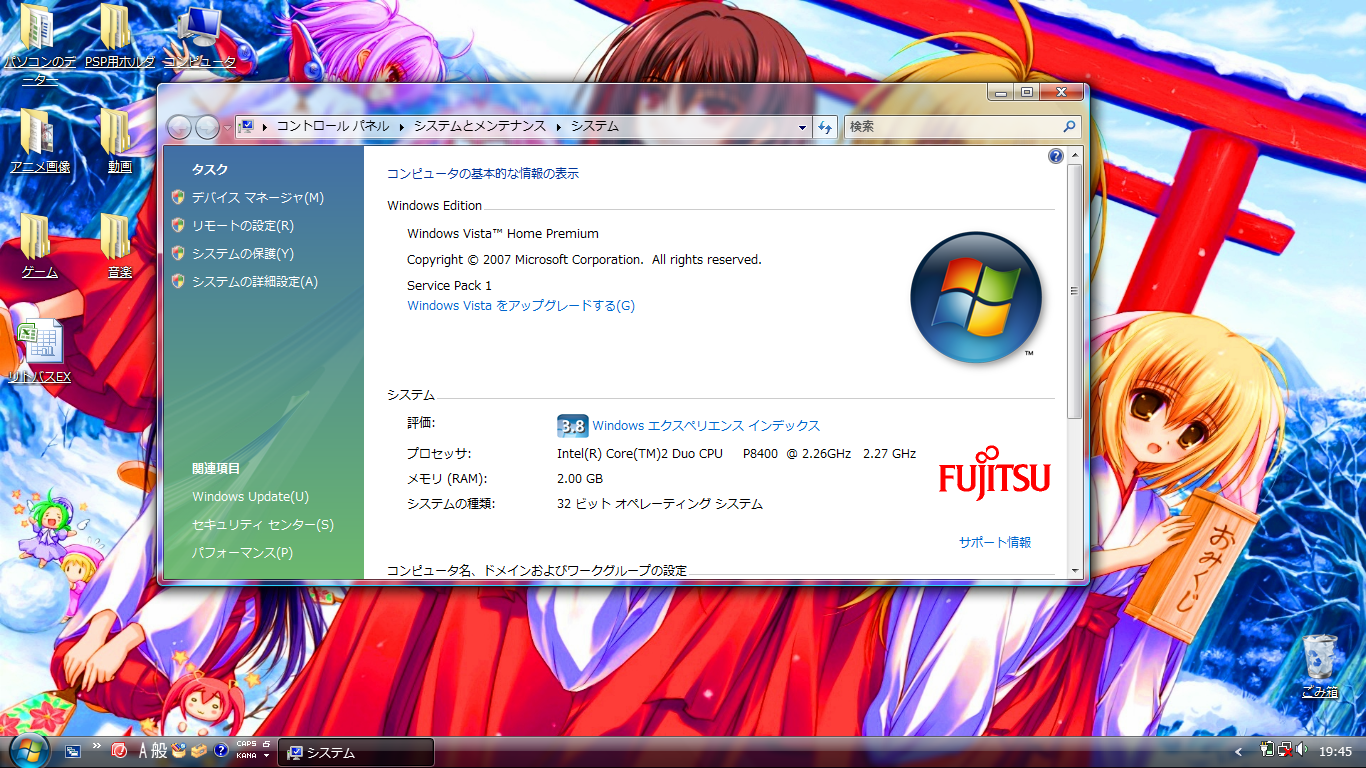The image size is (1366, 768).
Task: Select the ごみ箱 recycle bin icon
Action: pyautogui.click(x=1320, y=666)
